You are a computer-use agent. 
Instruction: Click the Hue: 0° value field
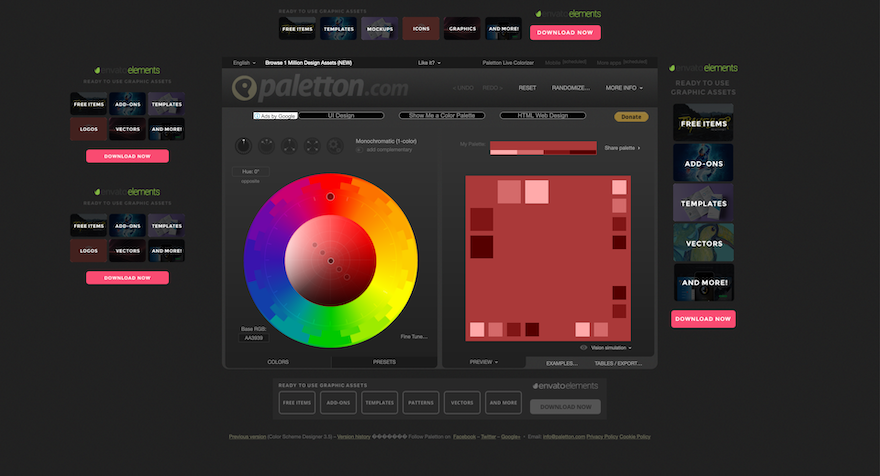click(x=250, y=172)
